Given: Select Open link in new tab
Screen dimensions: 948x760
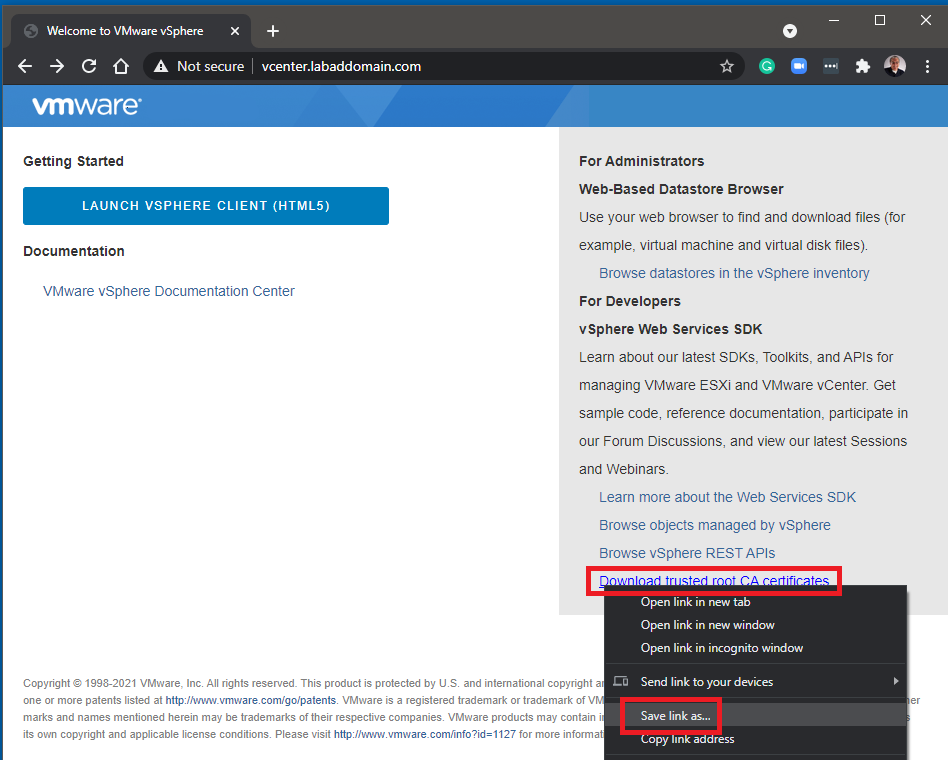Looking at the screenshot, I should pos(695,602).
